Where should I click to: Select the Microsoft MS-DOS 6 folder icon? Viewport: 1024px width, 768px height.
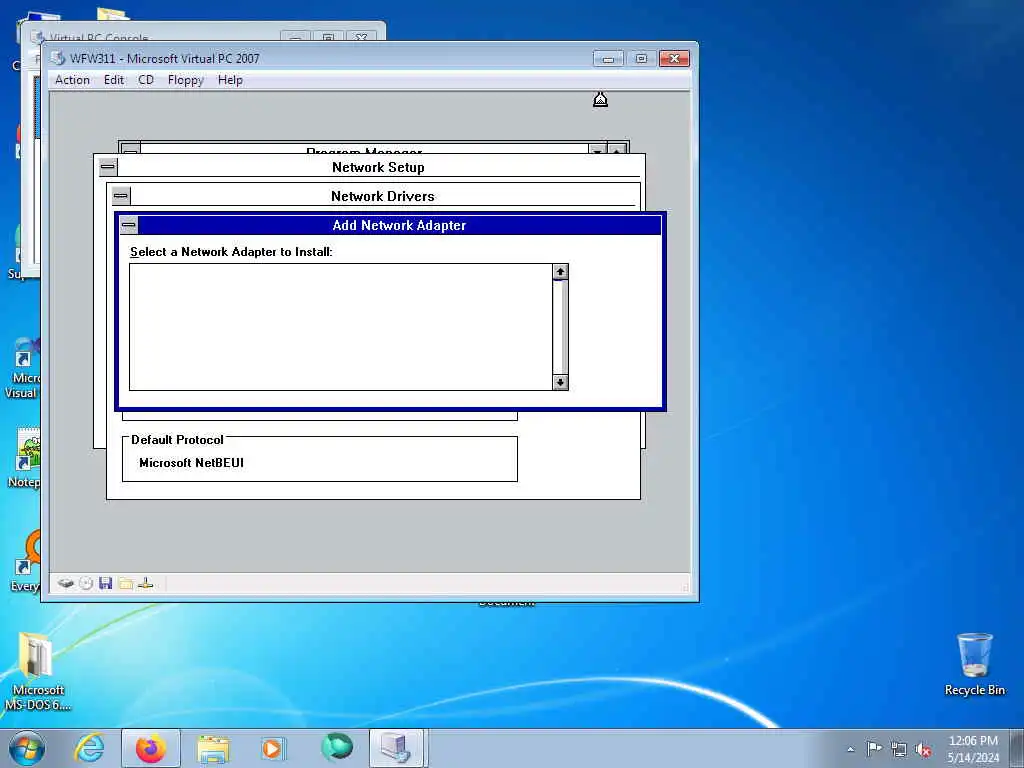(x=38, y=671)
